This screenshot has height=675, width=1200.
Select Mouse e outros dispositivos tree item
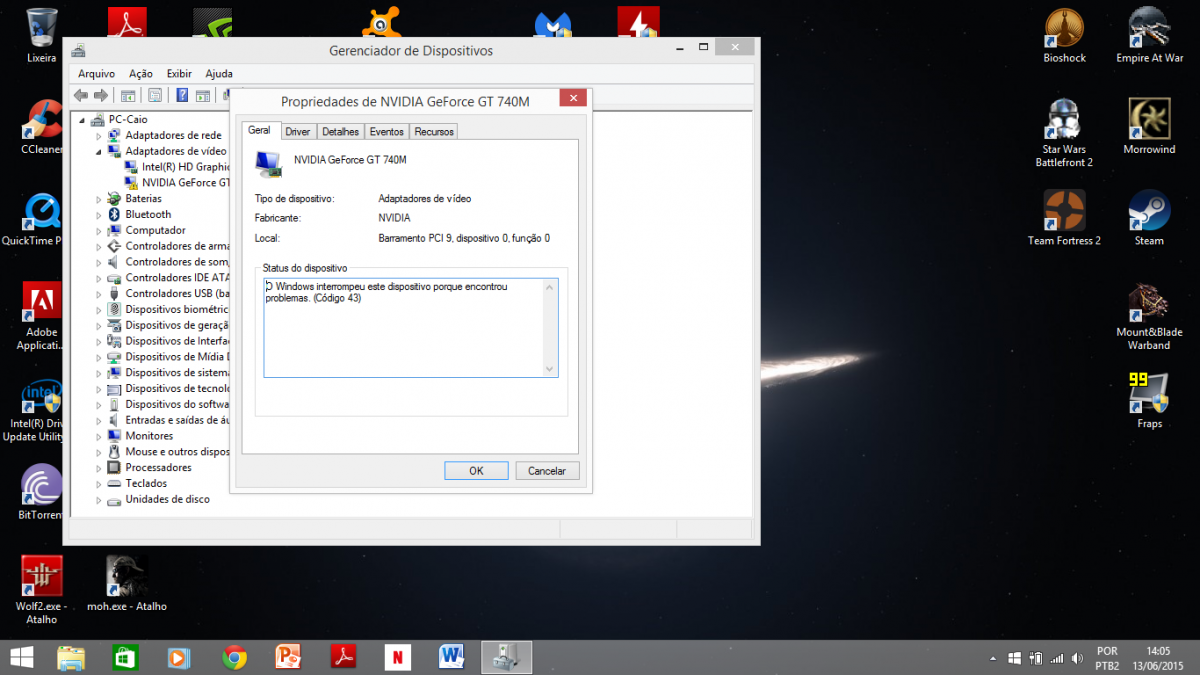pyautogui.click(x=169, y=451)
